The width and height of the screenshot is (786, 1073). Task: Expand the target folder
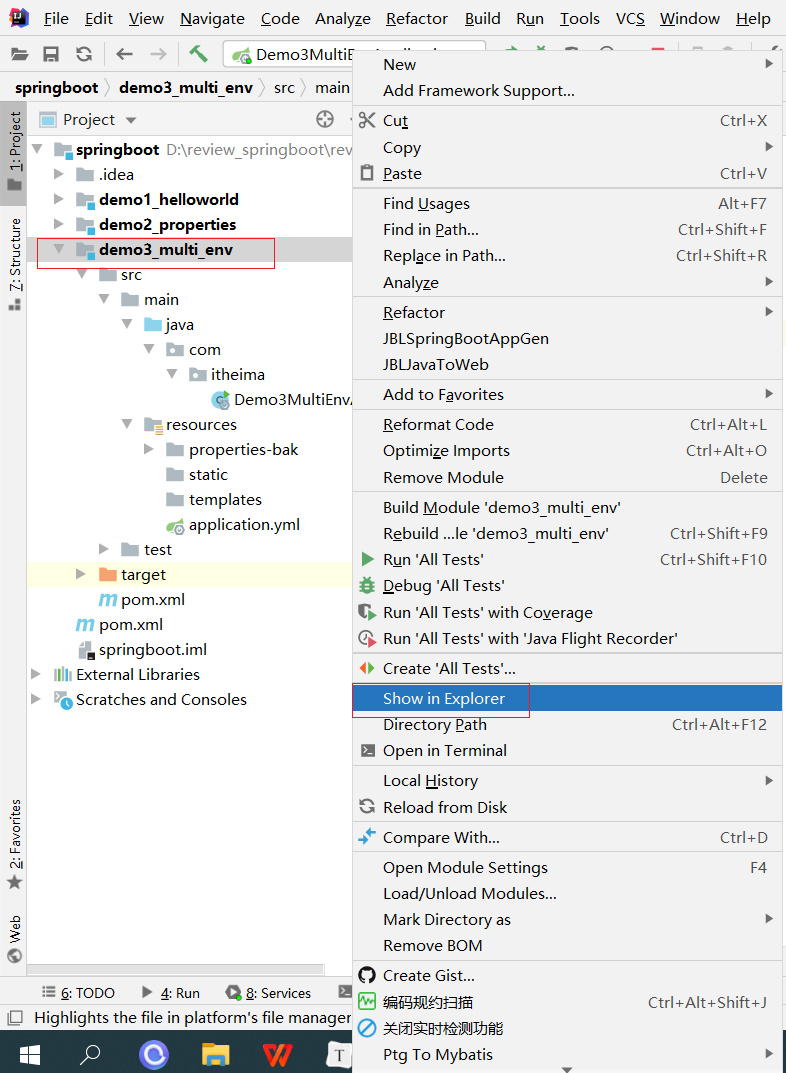[x=81, y=574]
